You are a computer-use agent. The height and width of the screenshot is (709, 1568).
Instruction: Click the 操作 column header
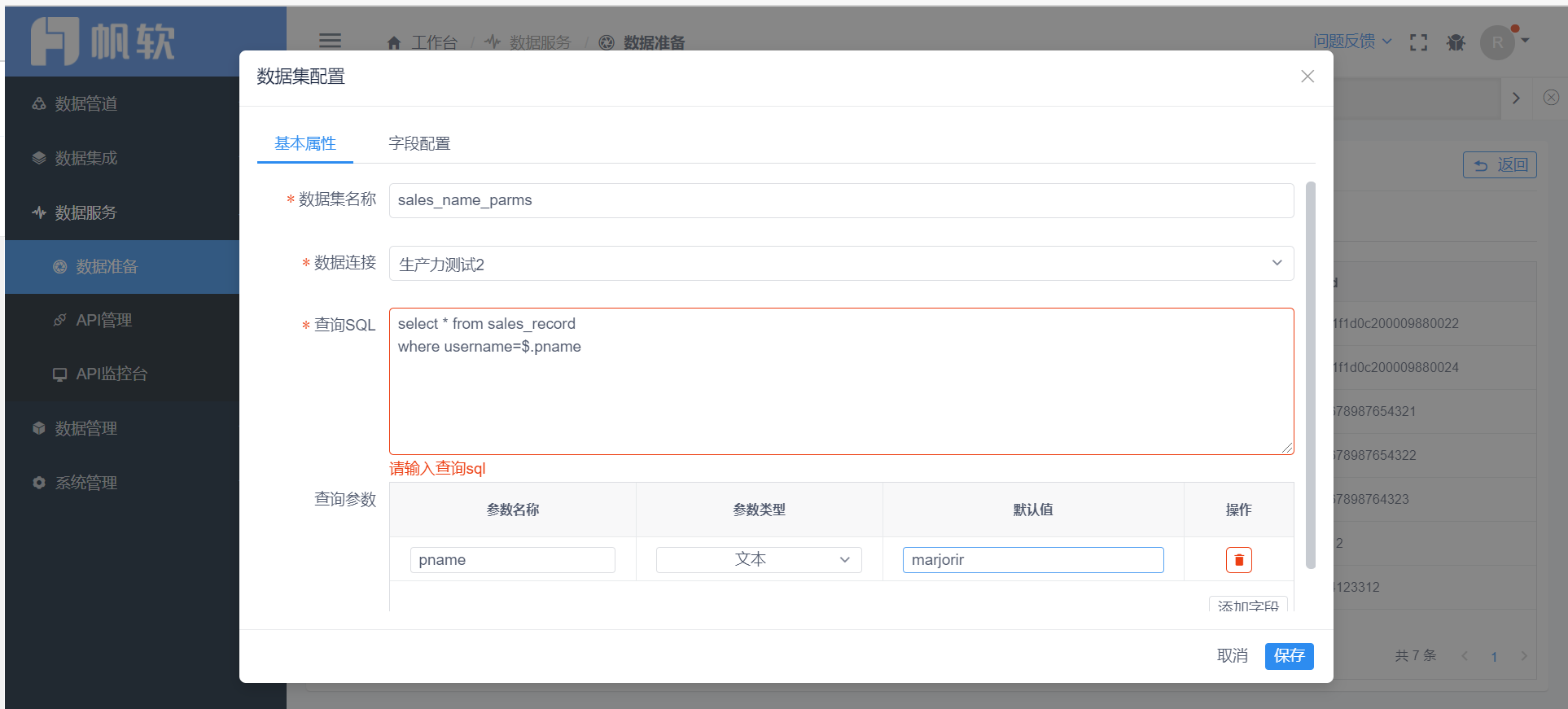tap(1238, 510)
